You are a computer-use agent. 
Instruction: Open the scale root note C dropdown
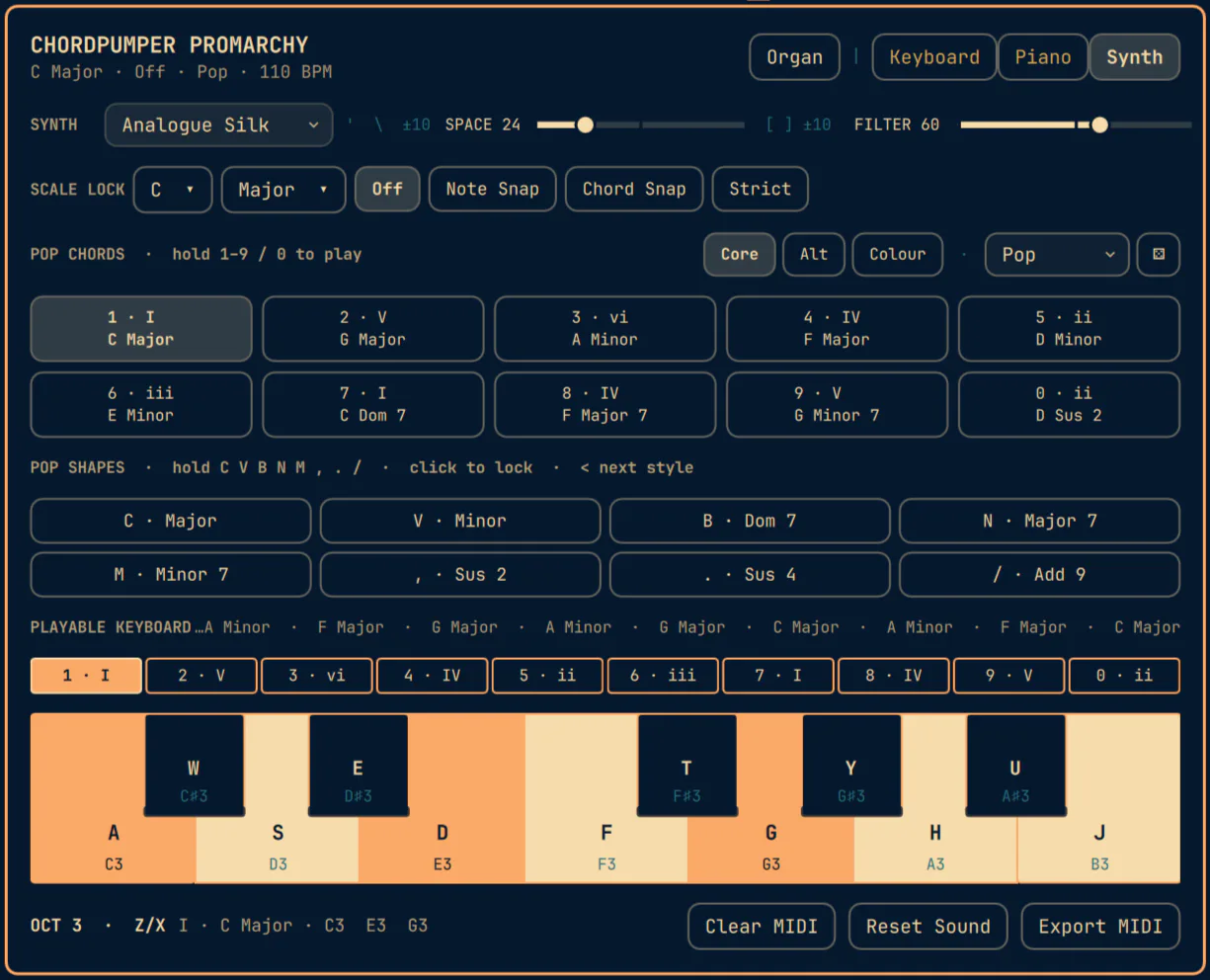[173, 189]
